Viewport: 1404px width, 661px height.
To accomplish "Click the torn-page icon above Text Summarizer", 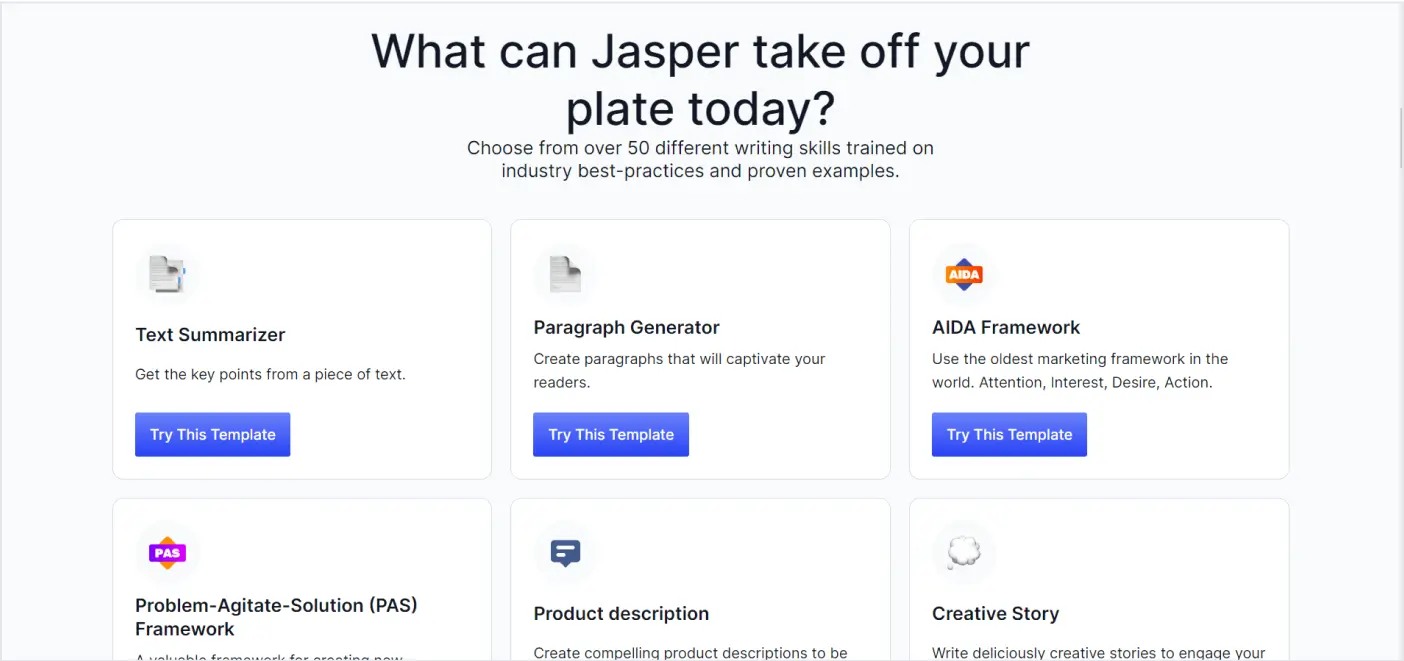I will tap(167, 272).
